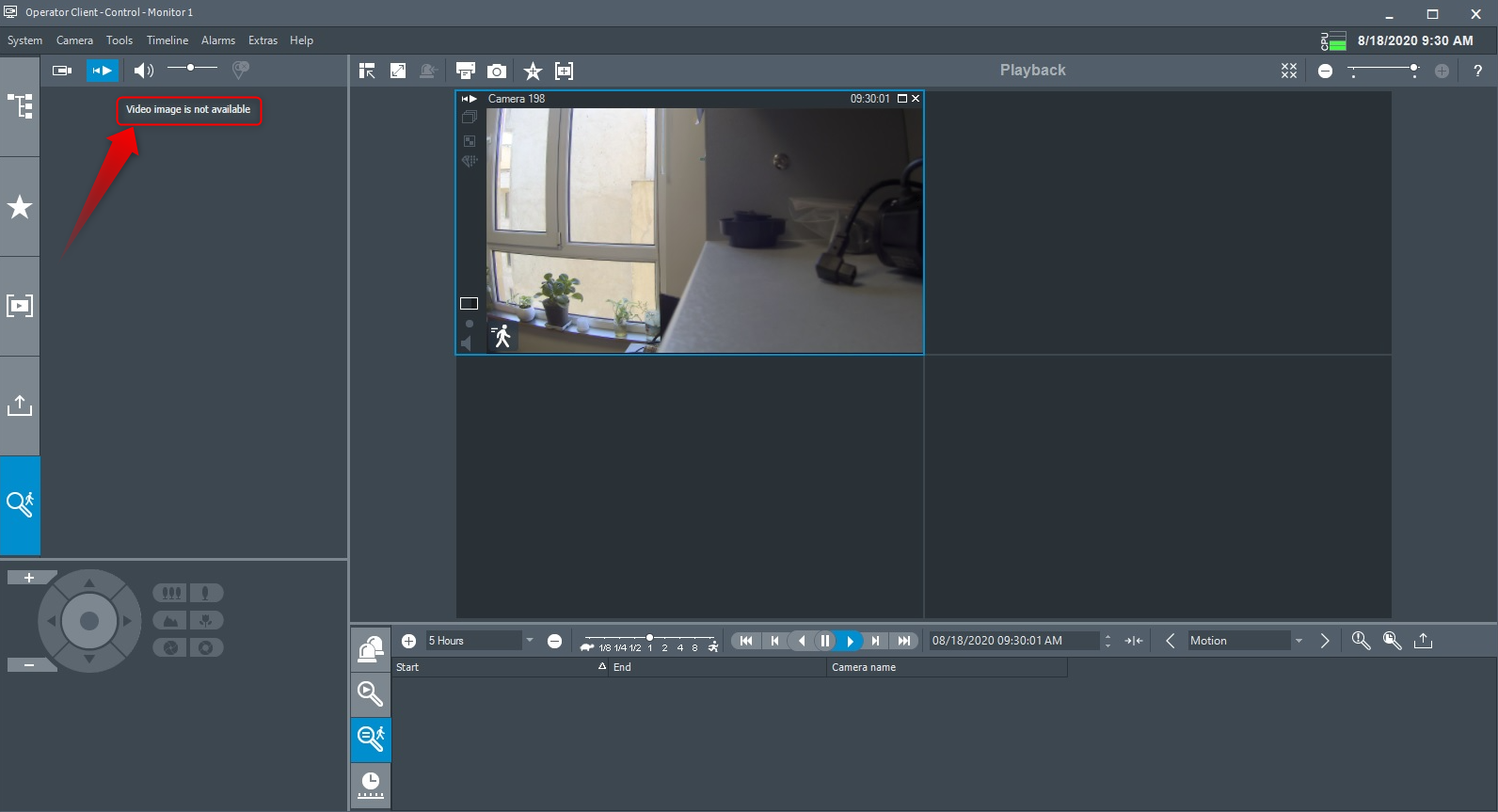Pause the playback
Viewport: 1498px width, 812px height.
pyautogui.click(x=825, y=641)
